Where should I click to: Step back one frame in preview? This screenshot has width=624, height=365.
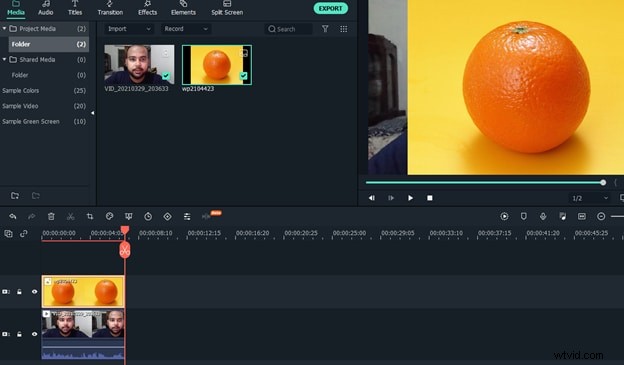tap(371, 198)
